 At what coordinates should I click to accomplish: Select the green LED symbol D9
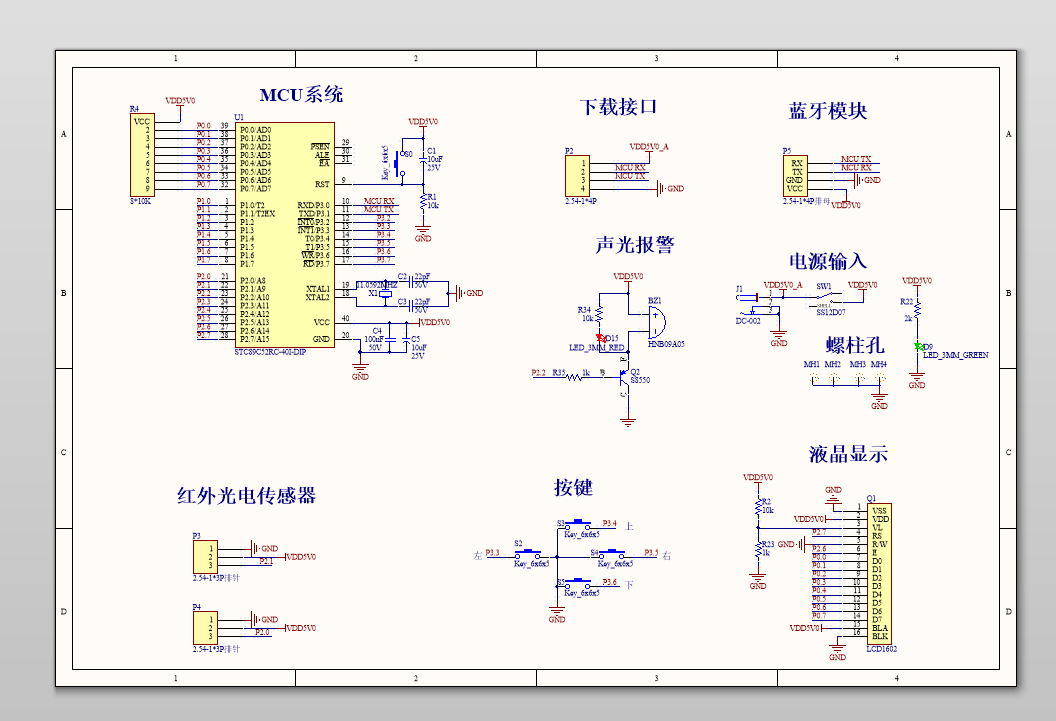918,345
